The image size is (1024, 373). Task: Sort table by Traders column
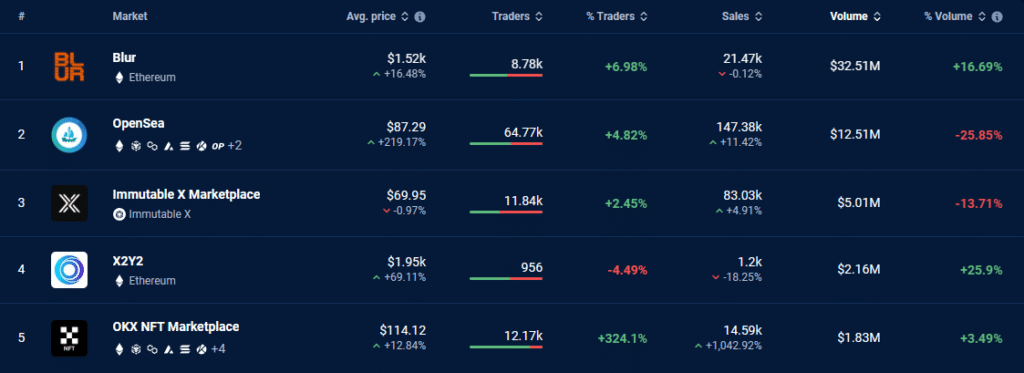coord(517,16)
